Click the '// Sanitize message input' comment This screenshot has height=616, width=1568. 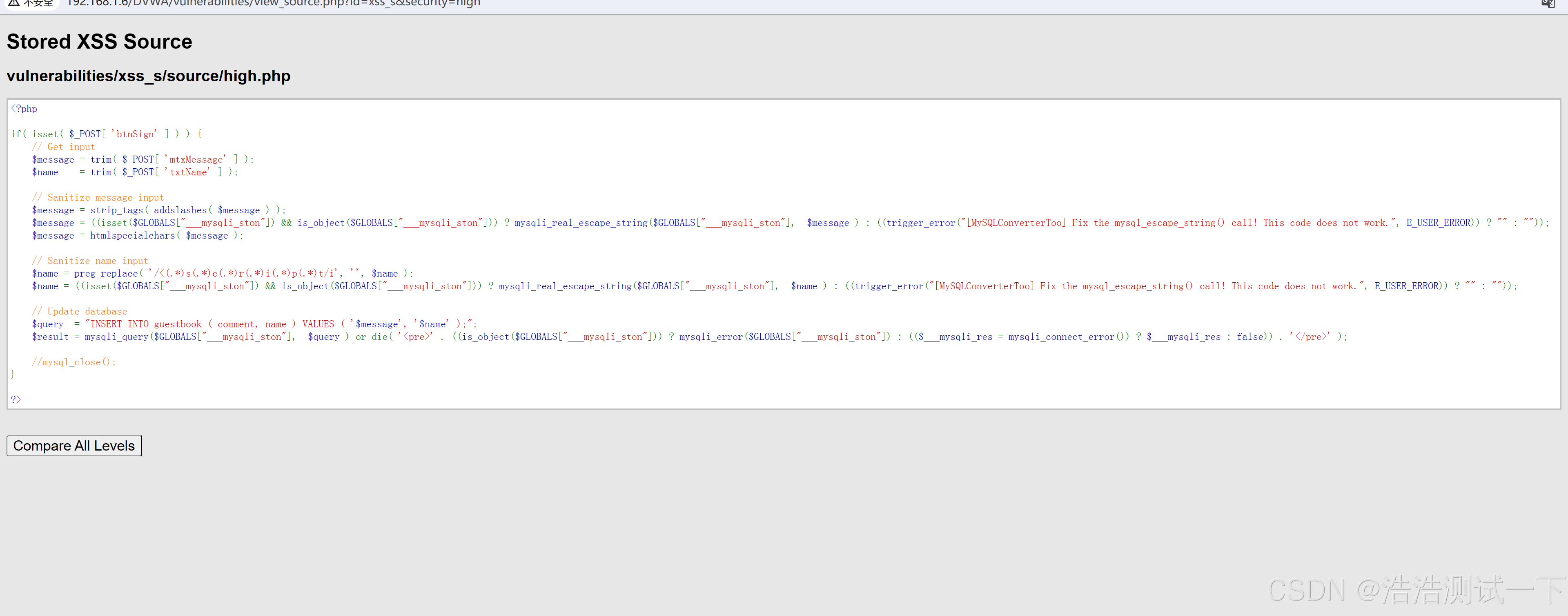point(98,197)
